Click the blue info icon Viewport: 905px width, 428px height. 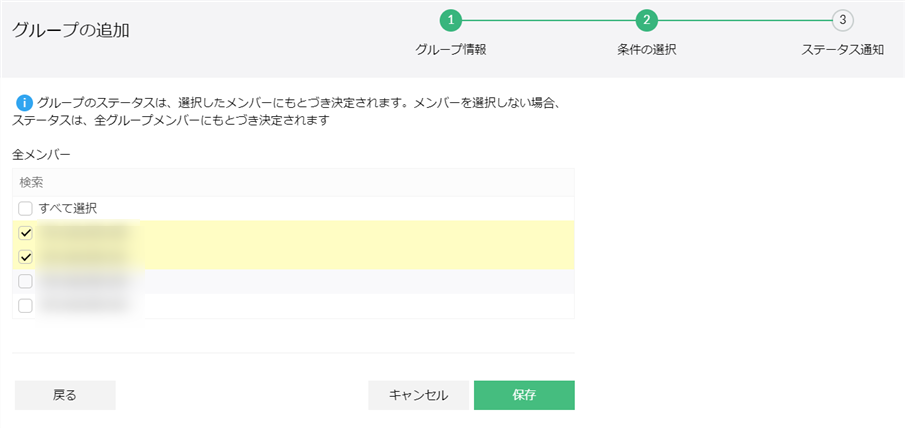25,103
